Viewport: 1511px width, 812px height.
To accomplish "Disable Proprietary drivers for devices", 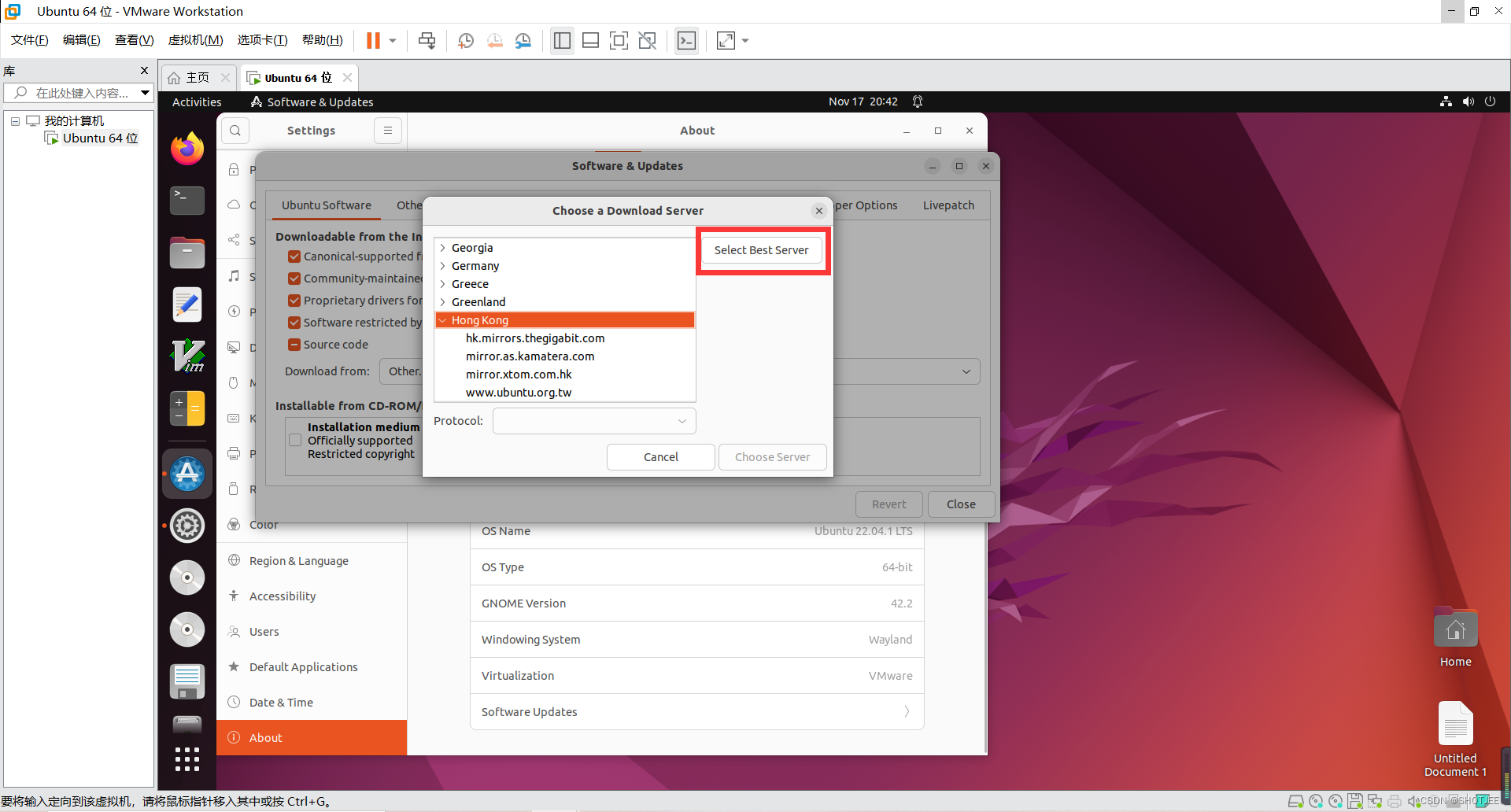I will 294,300.
